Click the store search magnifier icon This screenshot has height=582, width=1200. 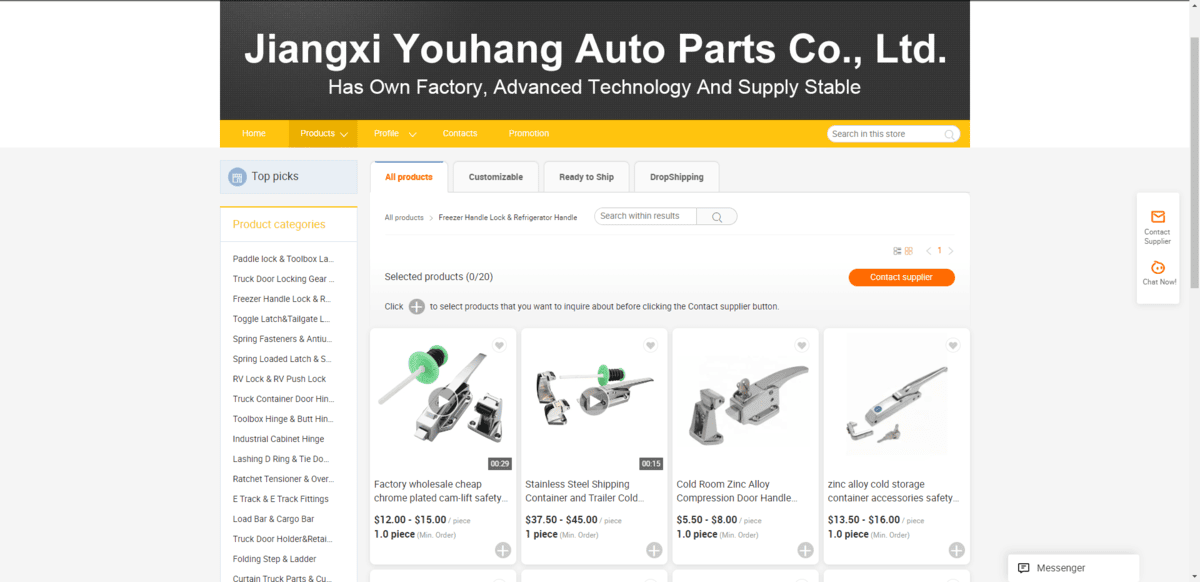(949, 134)
